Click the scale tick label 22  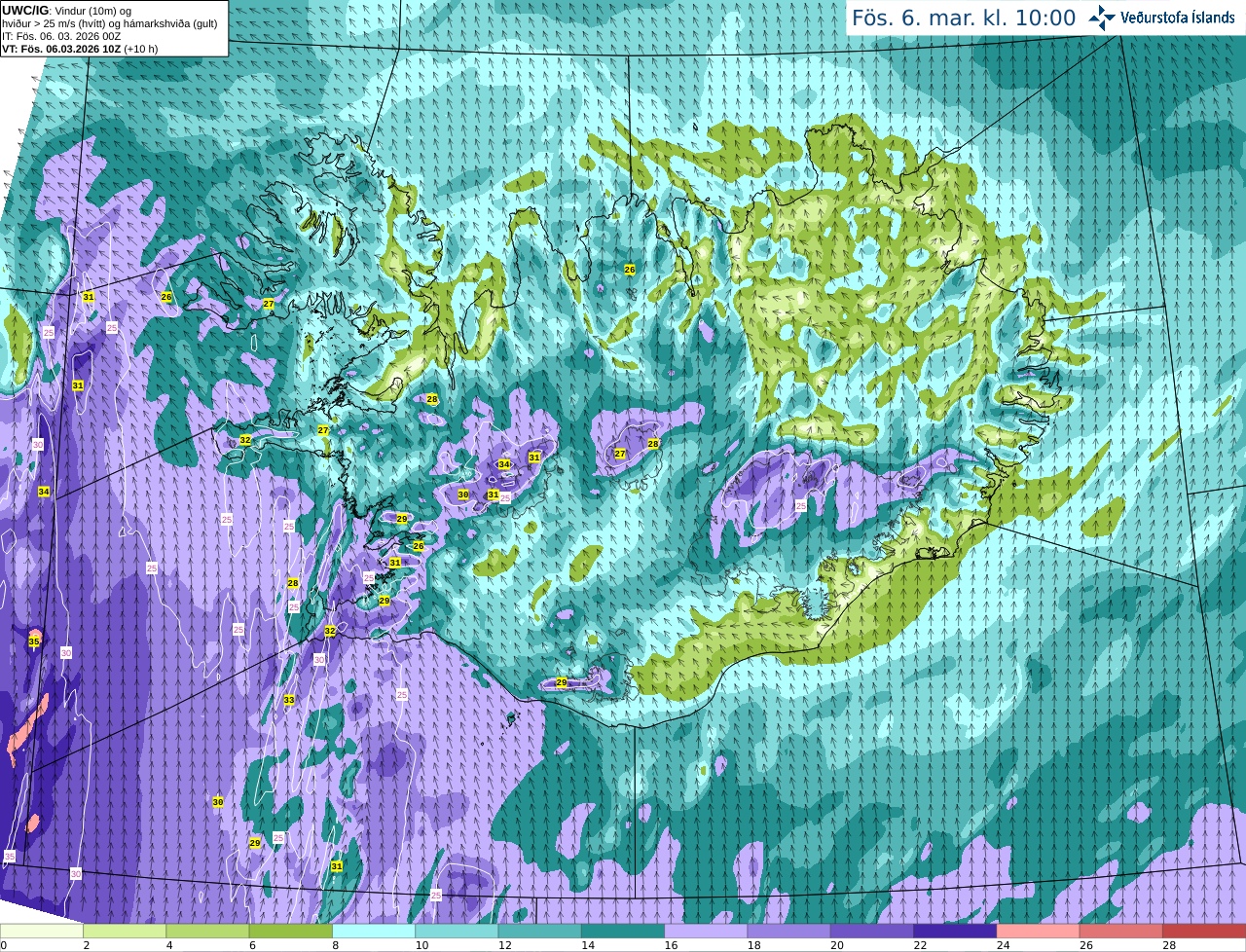[x=918, y=945]
